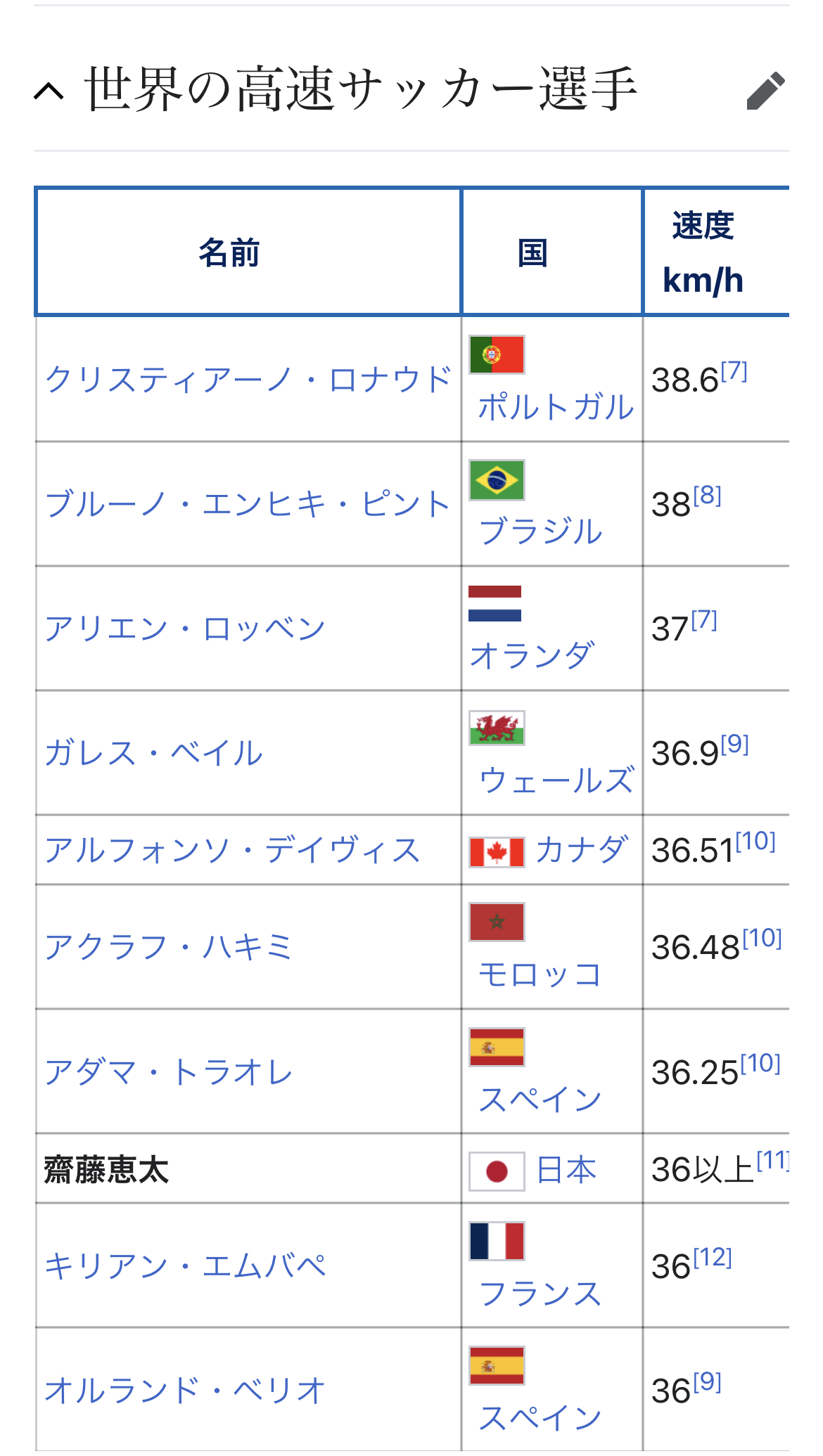The image size is (823, 1456).
Task: Click the Brazil flag icon
Action: click(x=497, y=479)
